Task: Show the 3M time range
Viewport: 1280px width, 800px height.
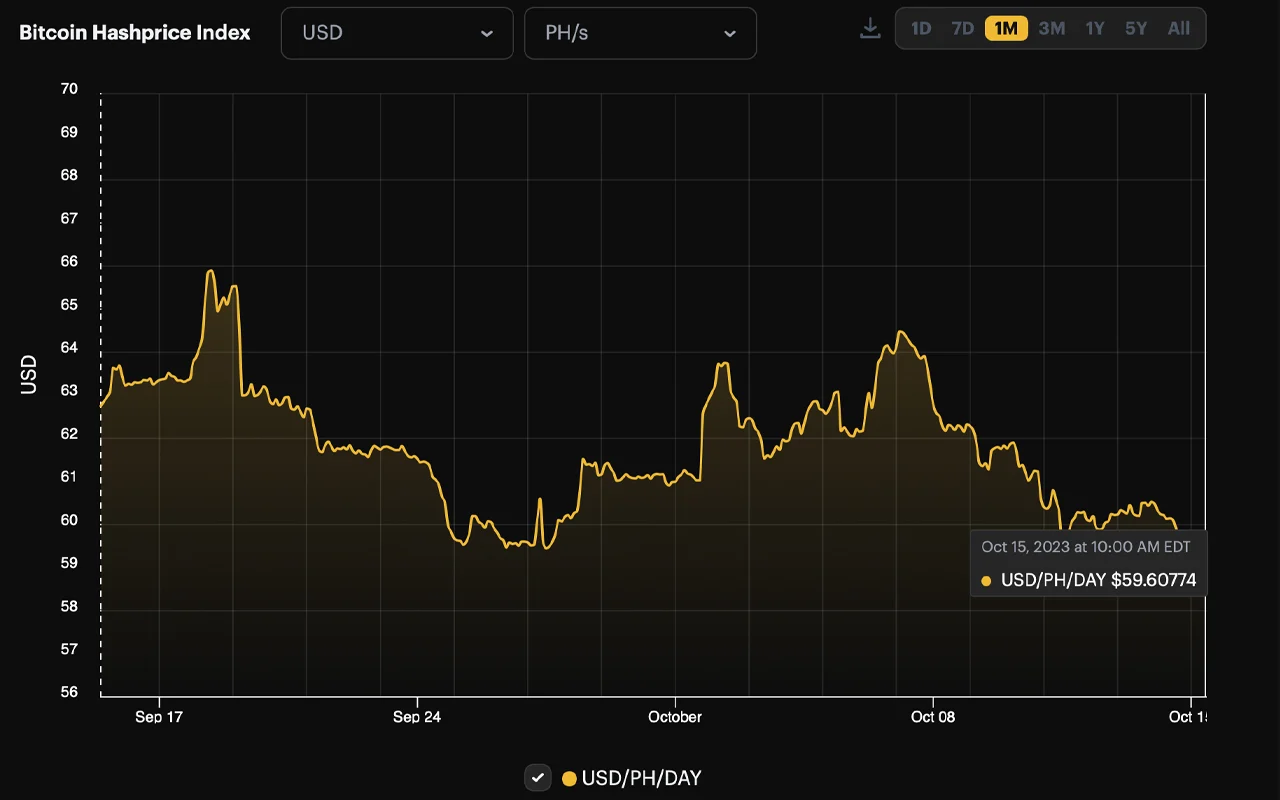Action: tap(1051, 29)
